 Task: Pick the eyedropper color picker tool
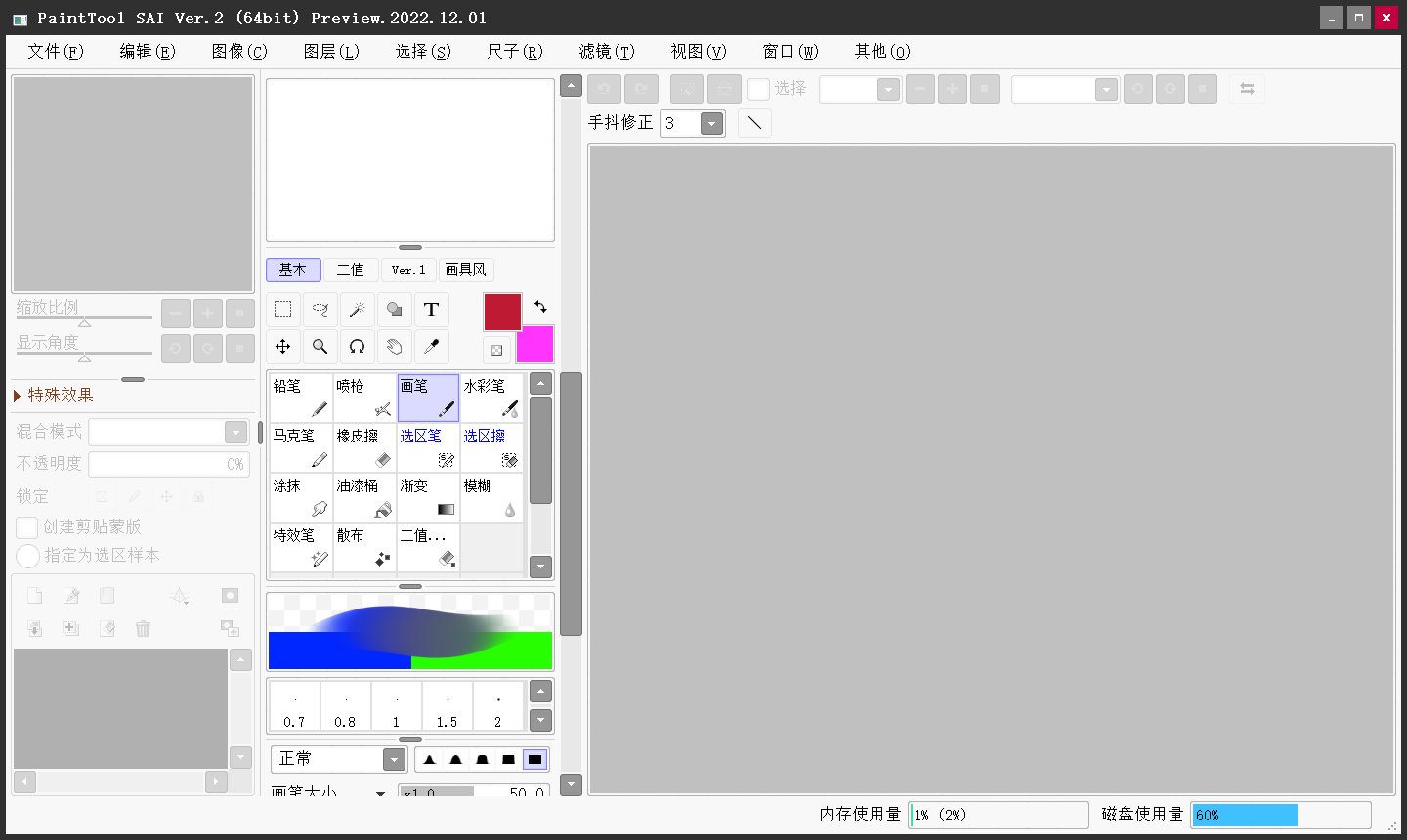coord(431,347)
